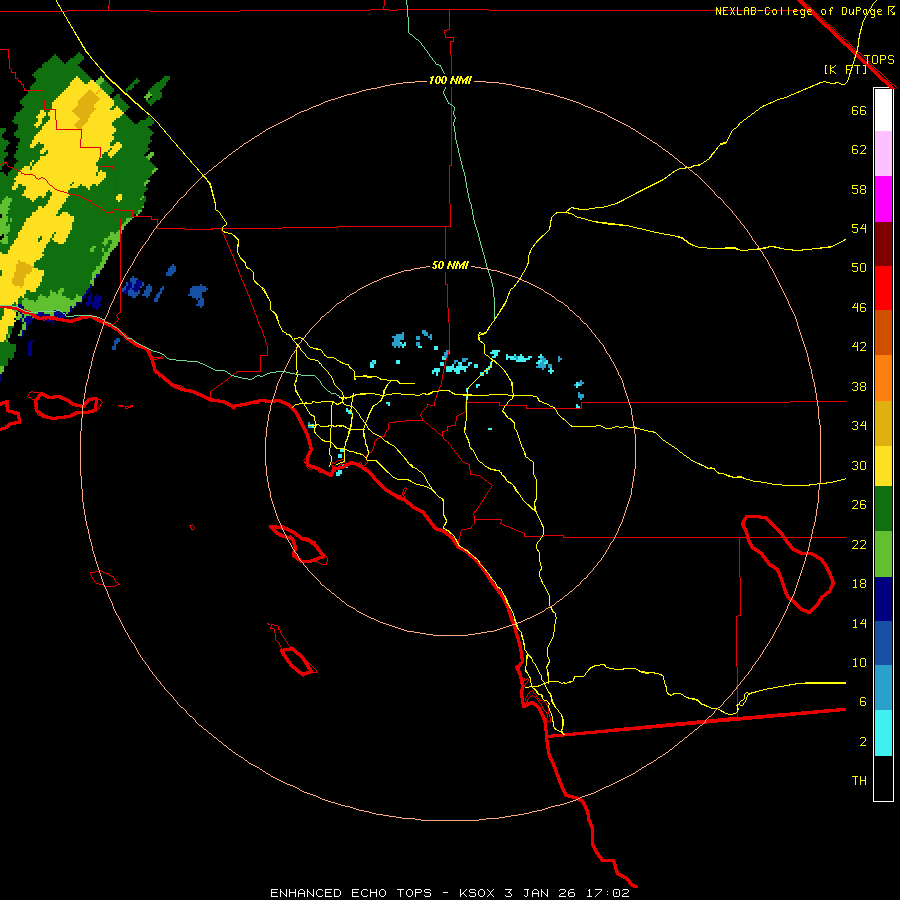Click the black TH legend swatch

pyautogui.click(x=883, y=778)
